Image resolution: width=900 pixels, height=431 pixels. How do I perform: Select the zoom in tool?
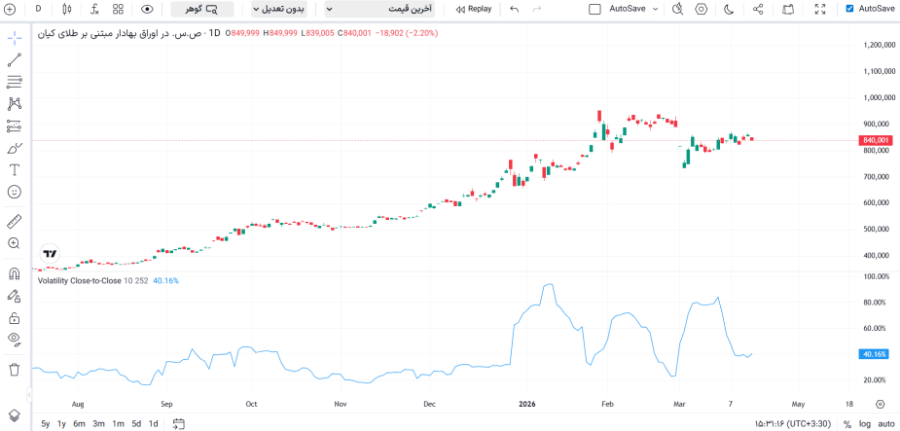pyautogui.click(x=14, y=243)
